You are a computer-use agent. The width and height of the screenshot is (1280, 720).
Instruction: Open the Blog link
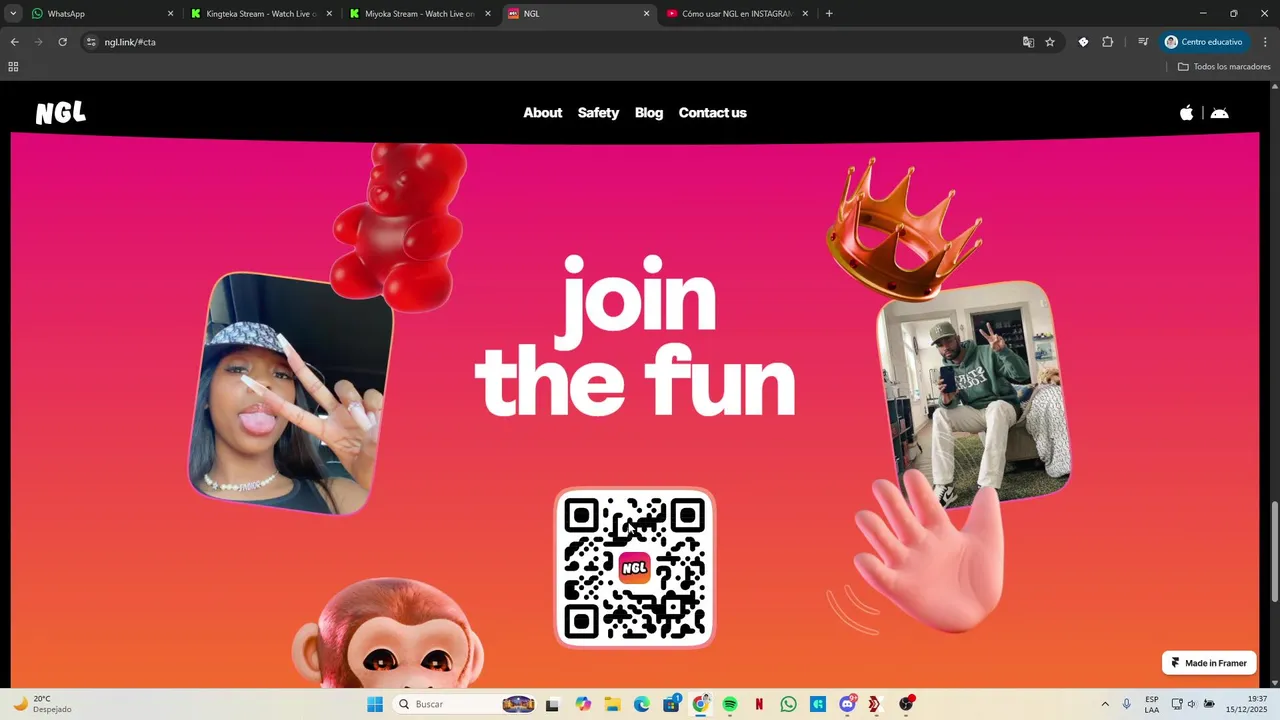tap(649, 113)
